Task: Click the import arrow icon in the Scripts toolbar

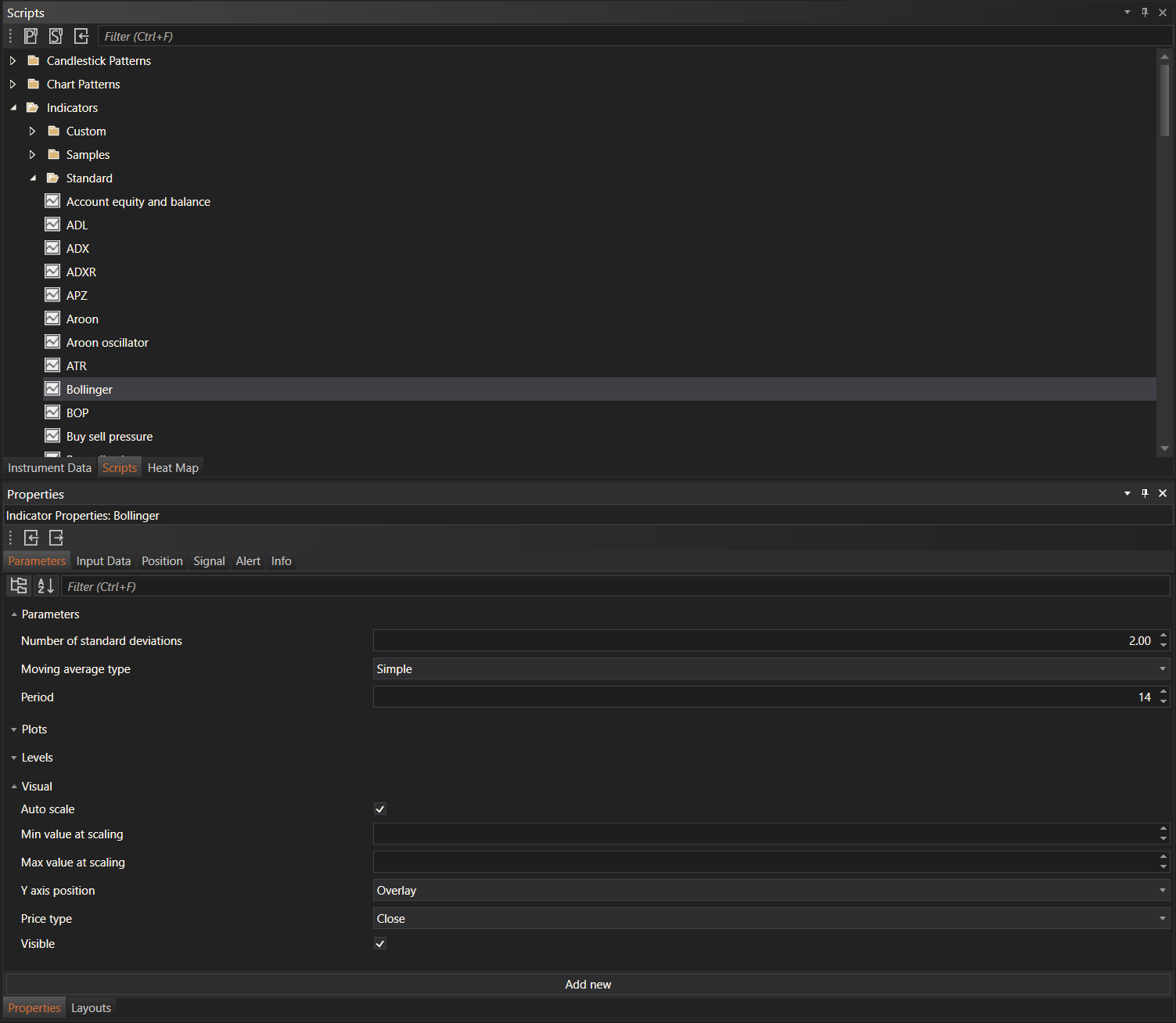Action: coord(81,36)
